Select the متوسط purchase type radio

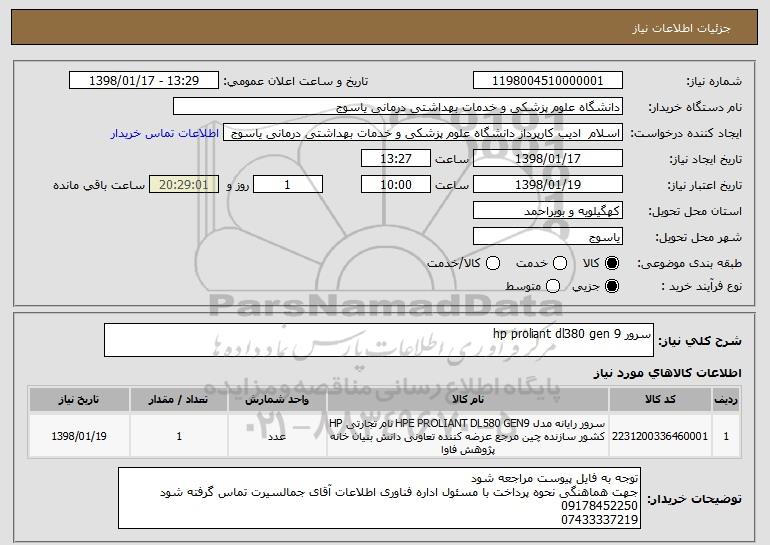pyautogui.click(x=553, y=286)
